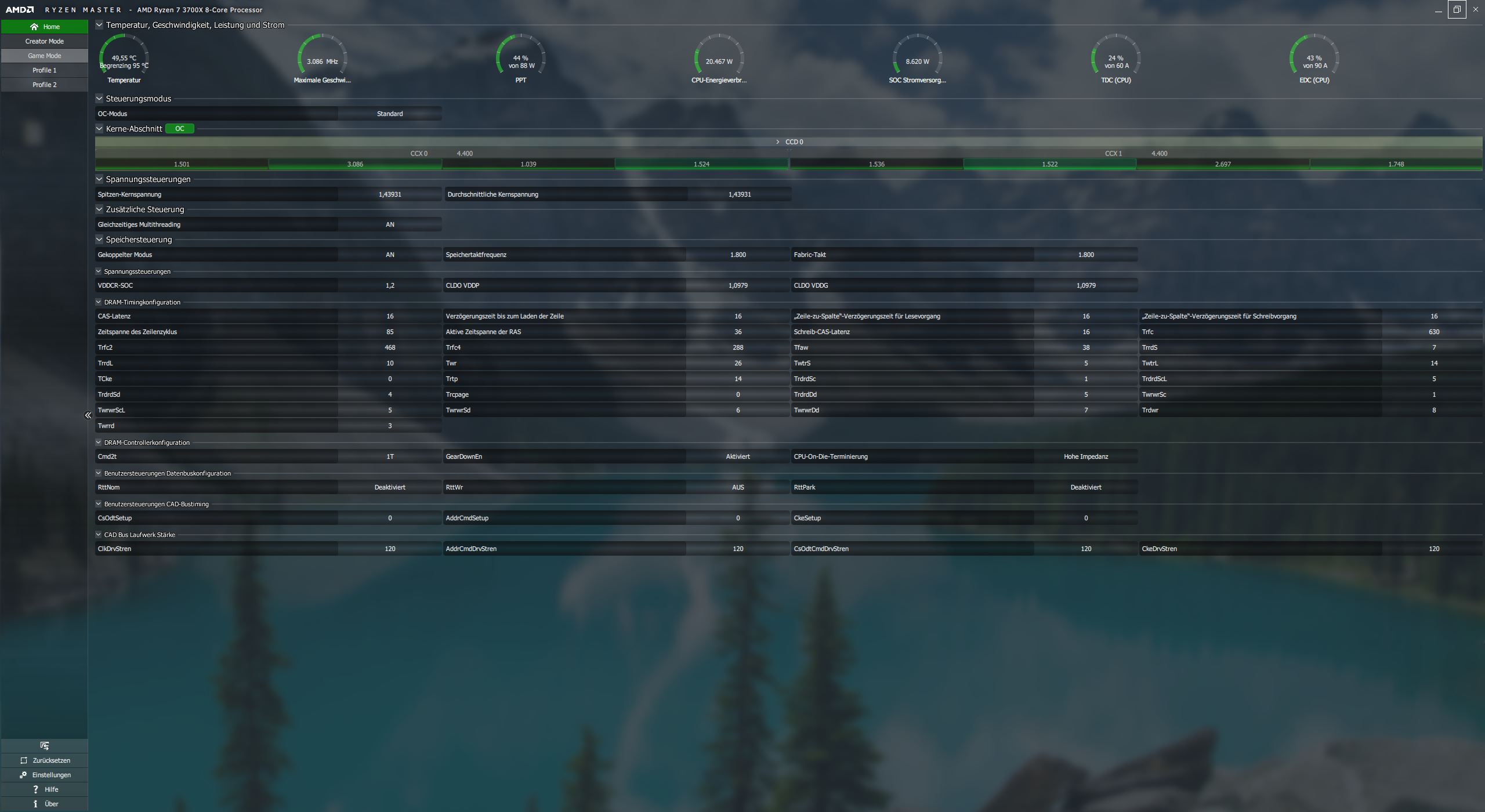
Task: Collapse sidebar with double-chevron icon
Action: pyautogui.click(x=88, y=415)
